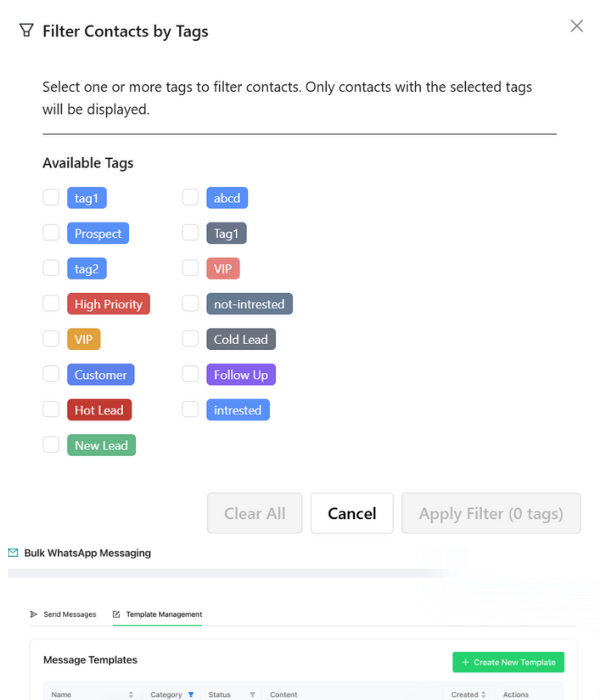Image resolution: width=600 pixels, height=700 pixels.
Task: Toggle the New Lead tag checkbox
Action: click(x=51, y=445)
